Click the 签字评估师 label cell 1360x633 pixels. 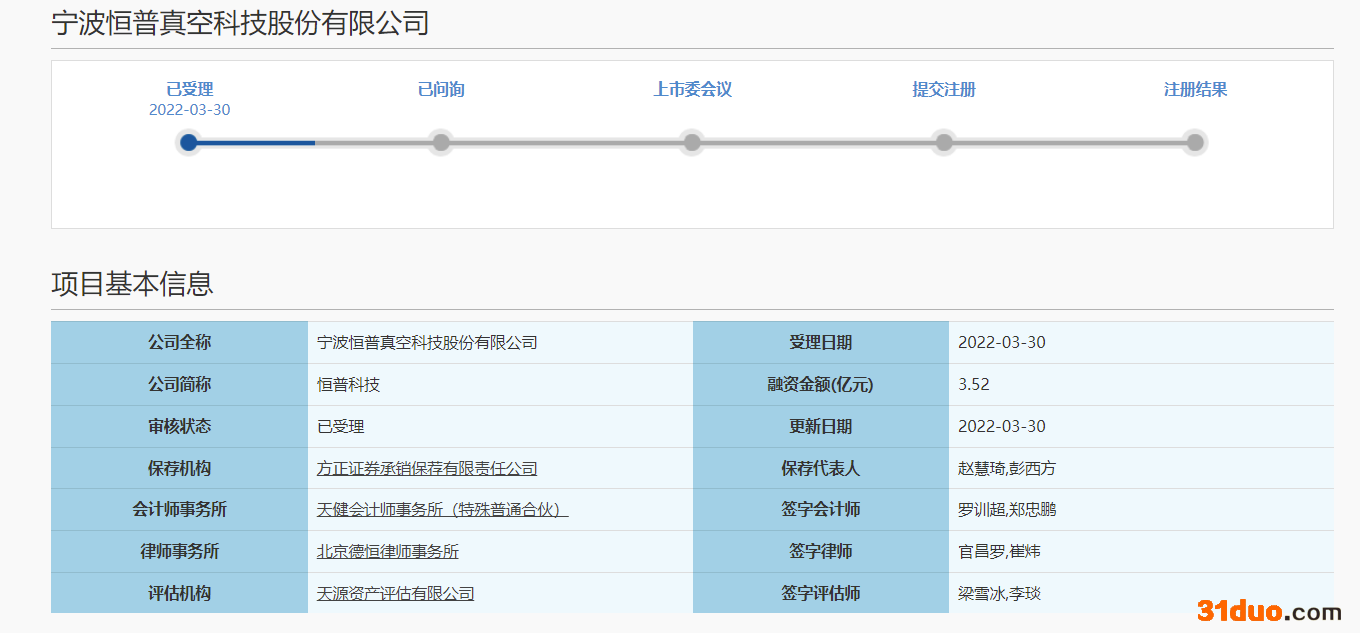pos(821,593)
